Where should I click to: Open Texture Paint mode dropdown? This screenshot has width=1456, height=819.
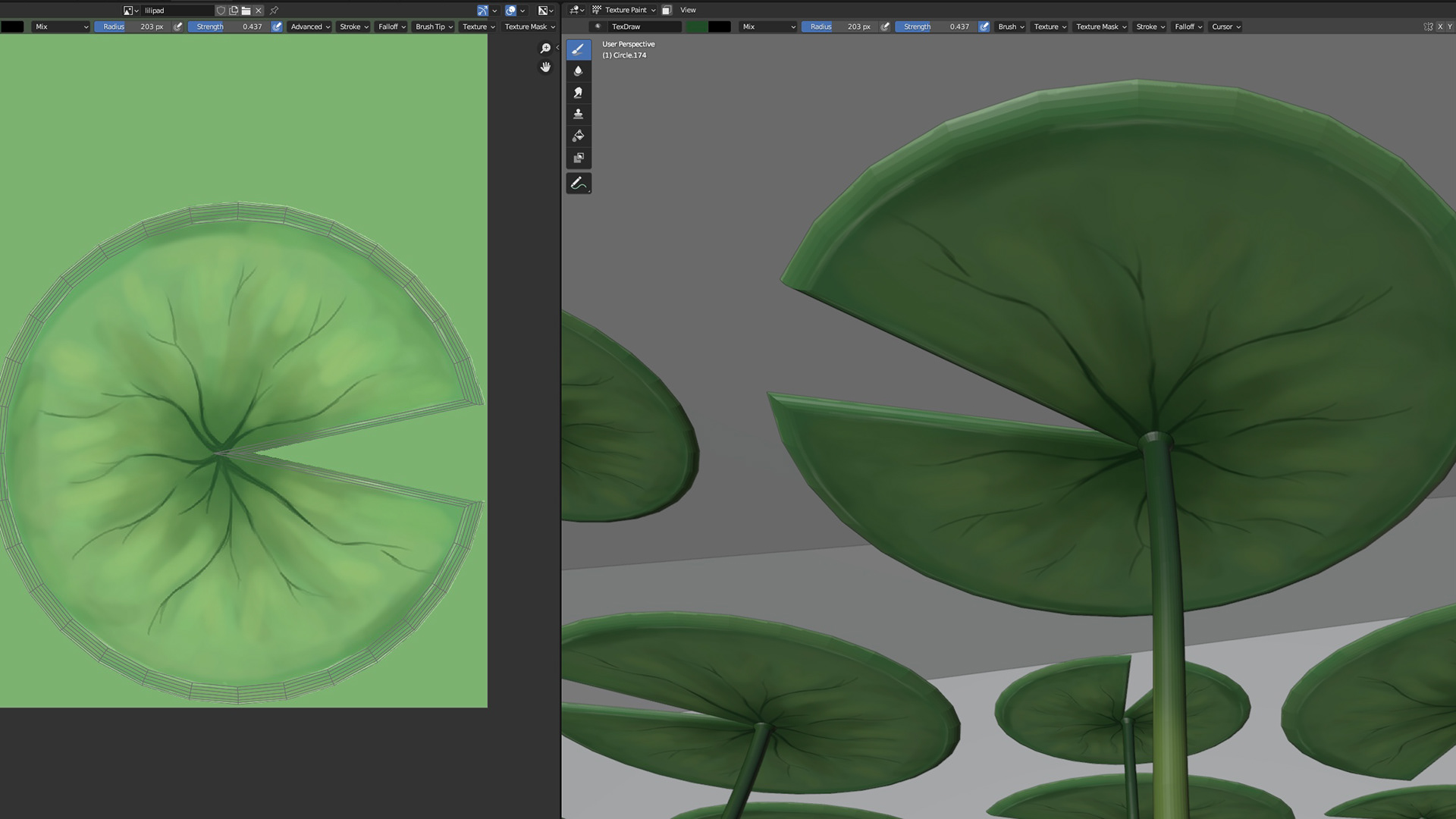click(x=623, y=10)
